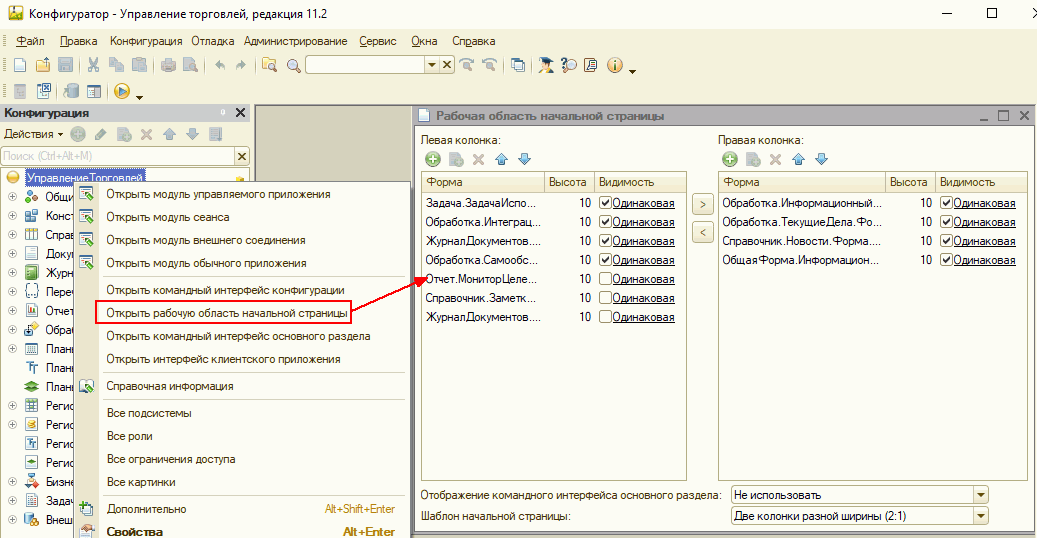1037x538 pixels.
Task: Uncheck visibility for Обработка.Самообс... row
Action: coord(605,259)
